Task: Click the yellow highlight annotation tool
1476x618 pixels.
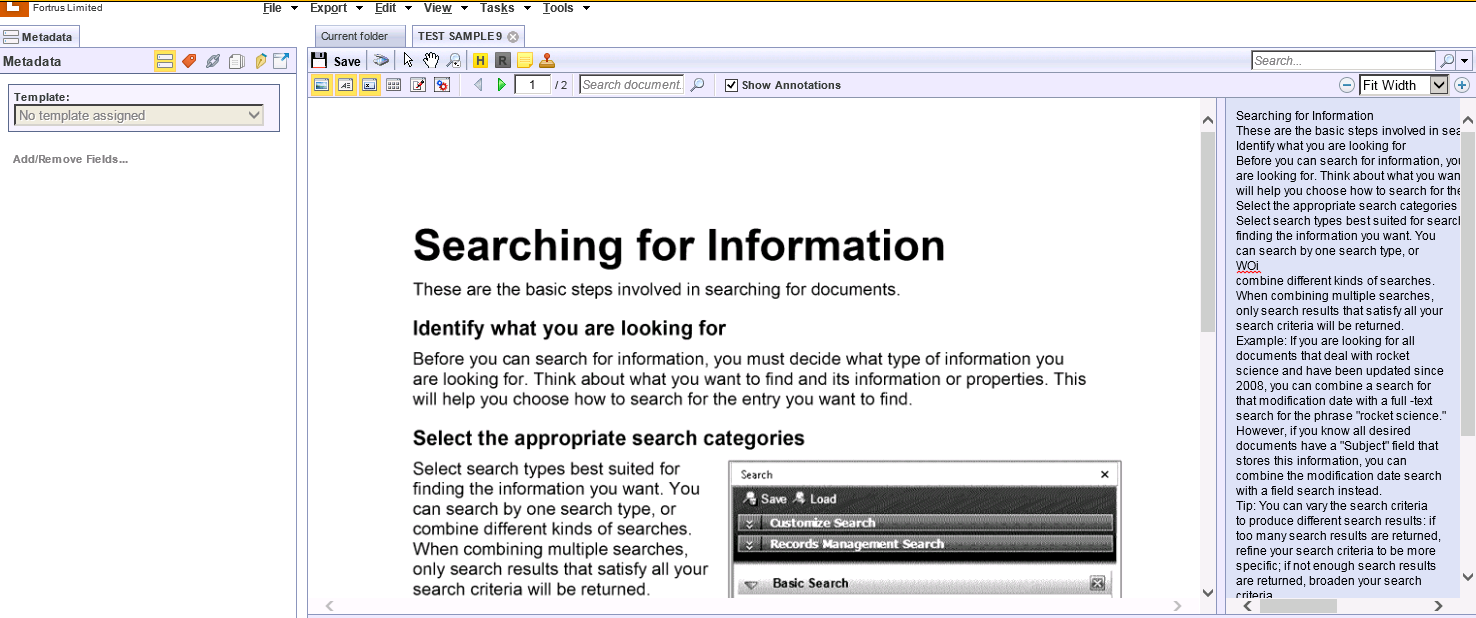Action: pyautogui.click(x=480, y=61)
